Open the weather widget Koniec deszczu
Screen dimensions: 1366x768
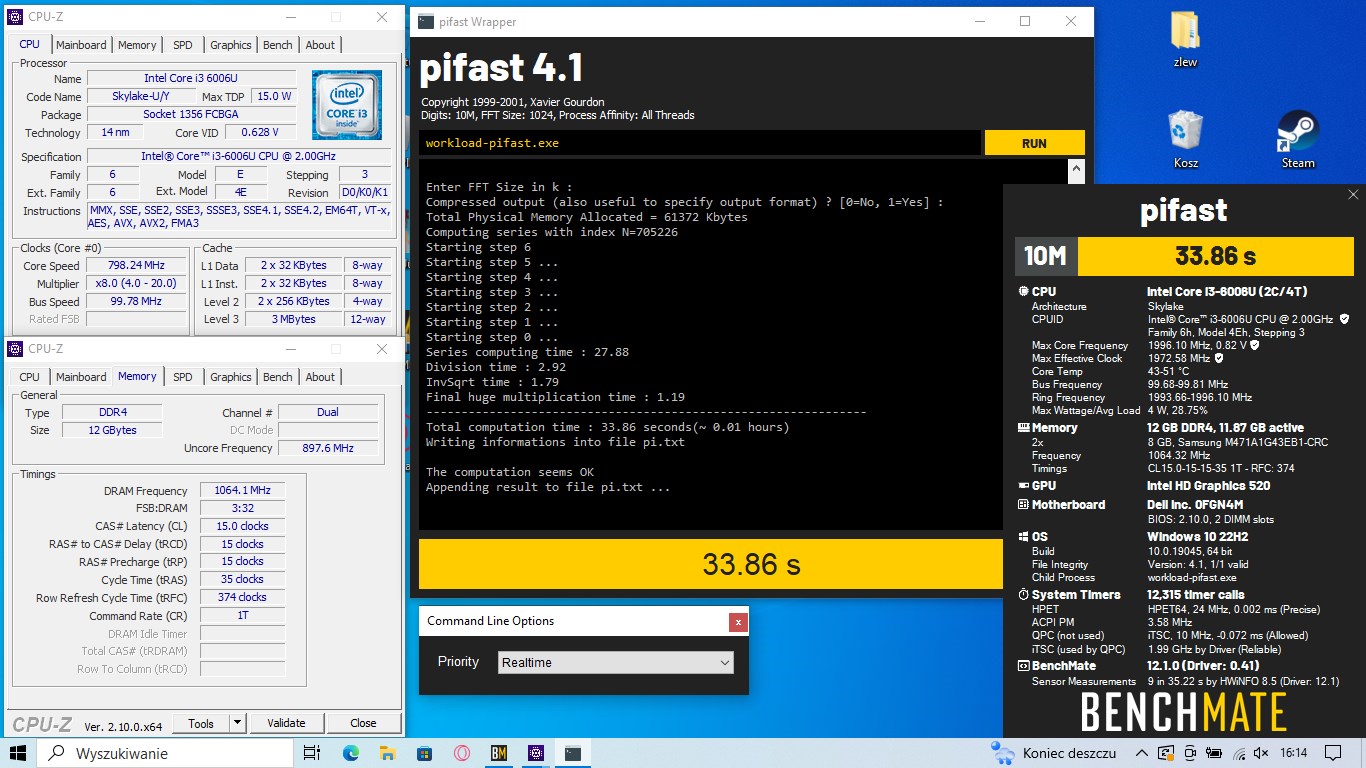click(x=1053, y=753)
